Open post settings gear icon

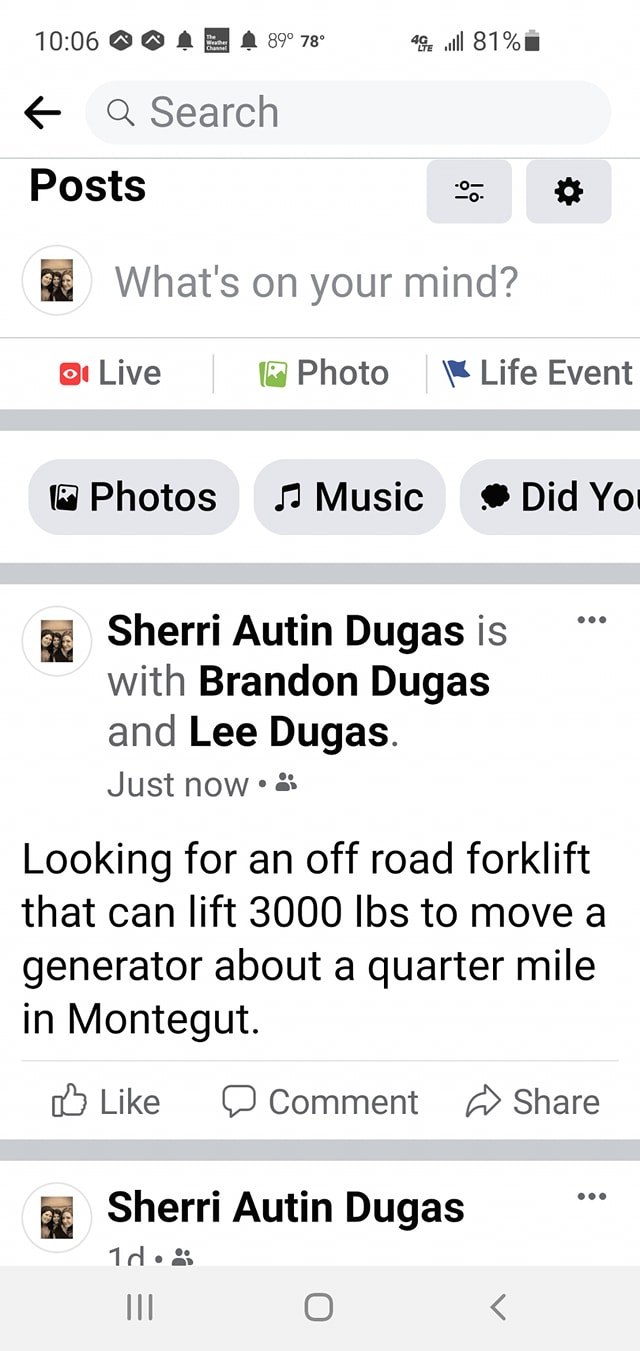pos(568,191)
